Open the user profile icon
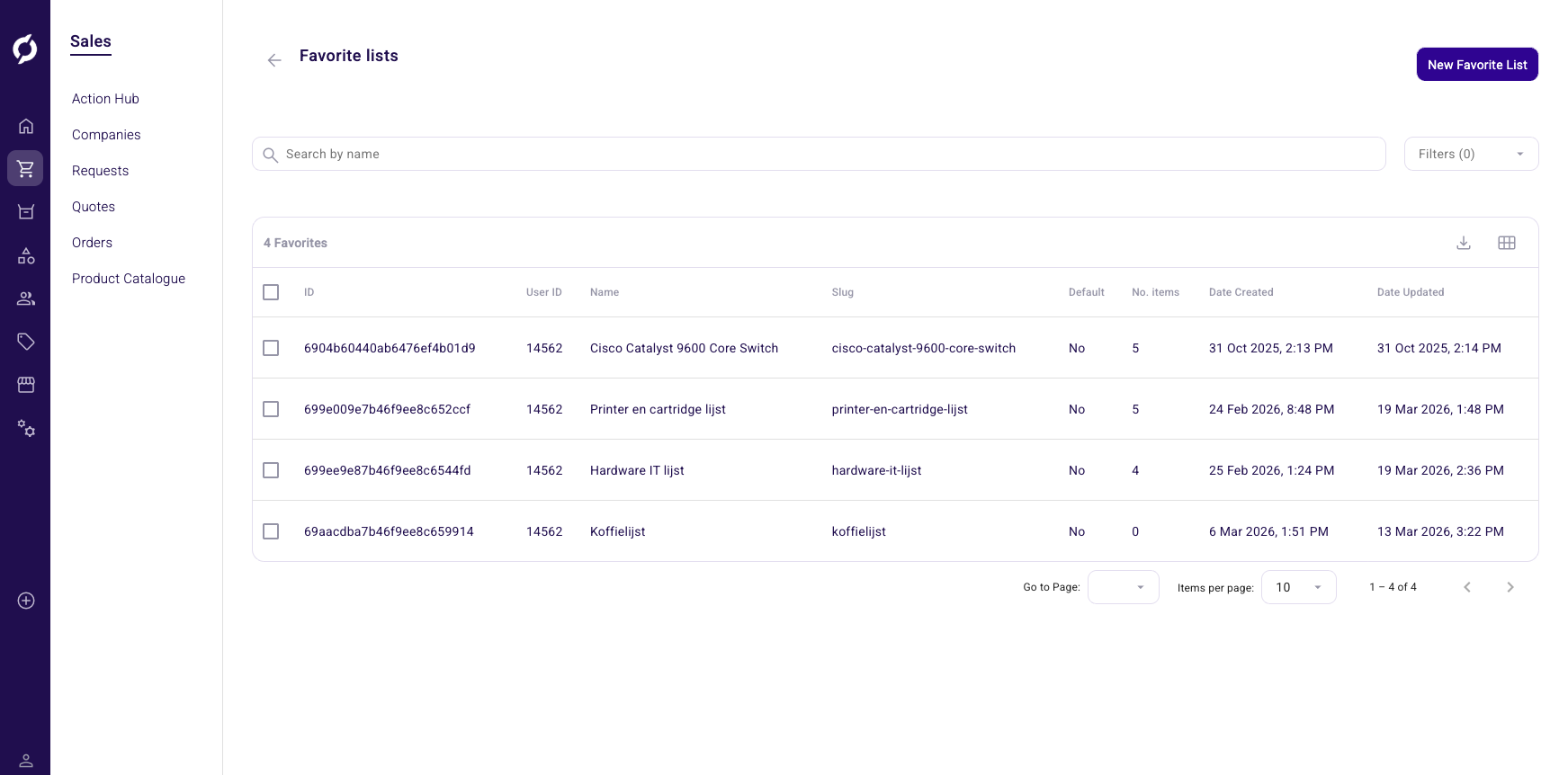Image resolution: width=1568 pixels, height=775 pixels. [26, 761]
